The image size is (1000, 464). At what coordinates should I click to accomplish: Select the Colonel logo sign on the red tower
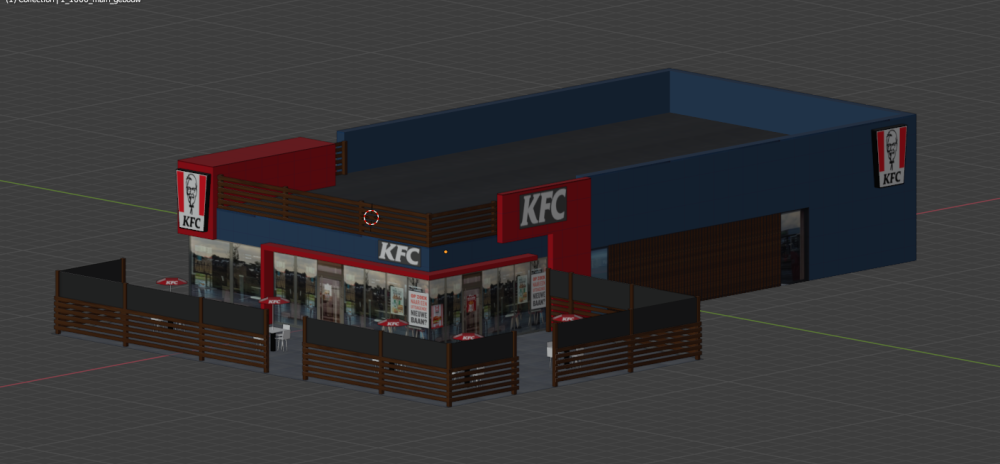(x=191, y=200)
